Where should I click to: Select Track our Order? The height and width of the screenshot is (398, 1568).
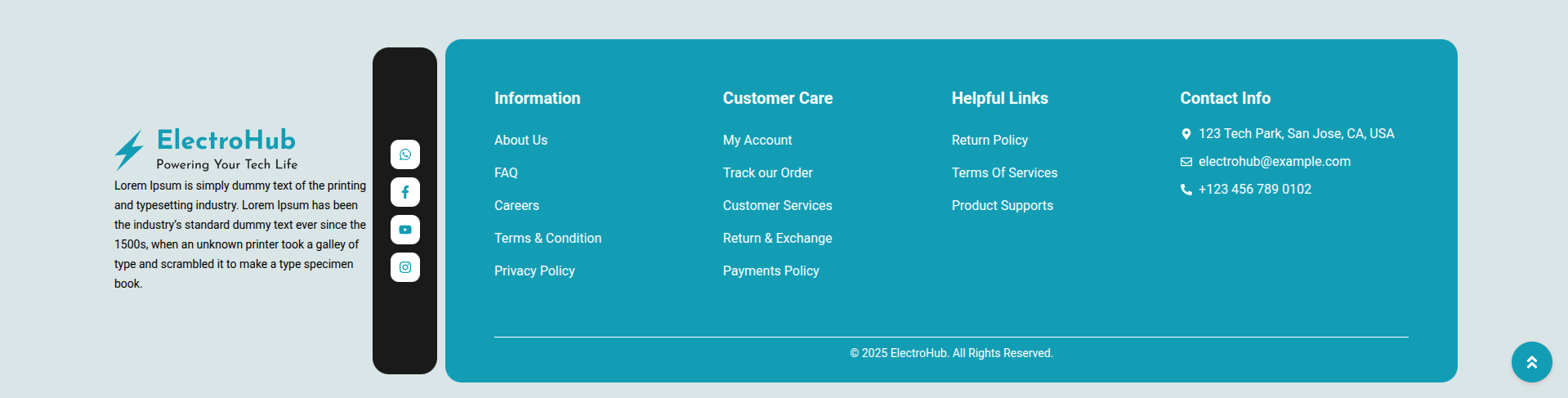point(767,173)
